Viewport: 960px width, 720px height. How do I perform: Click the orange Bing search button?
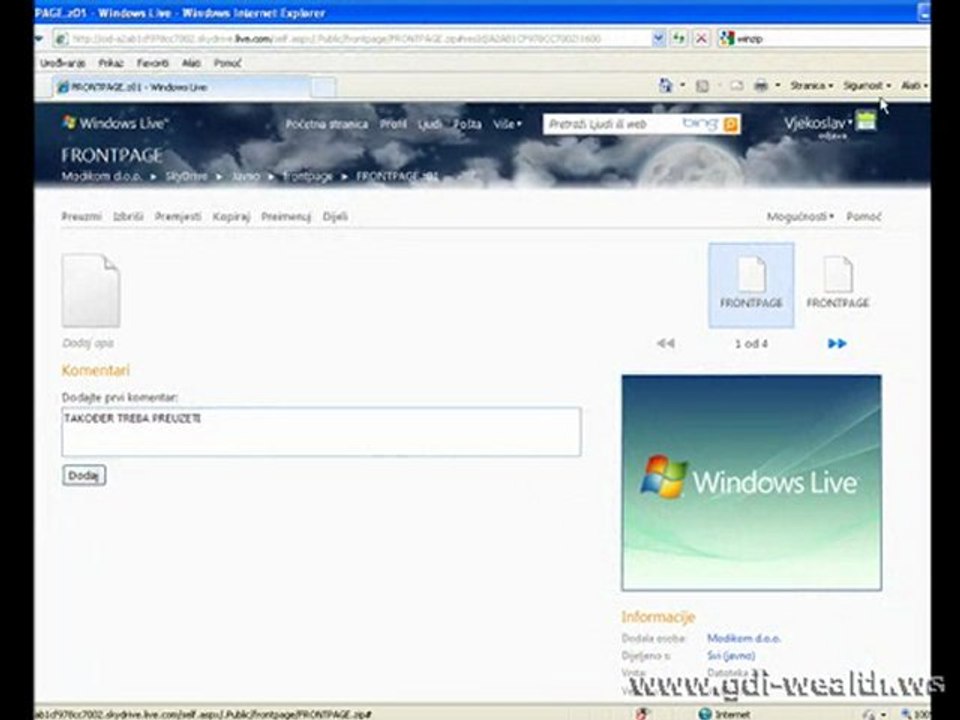click(730, 124)
